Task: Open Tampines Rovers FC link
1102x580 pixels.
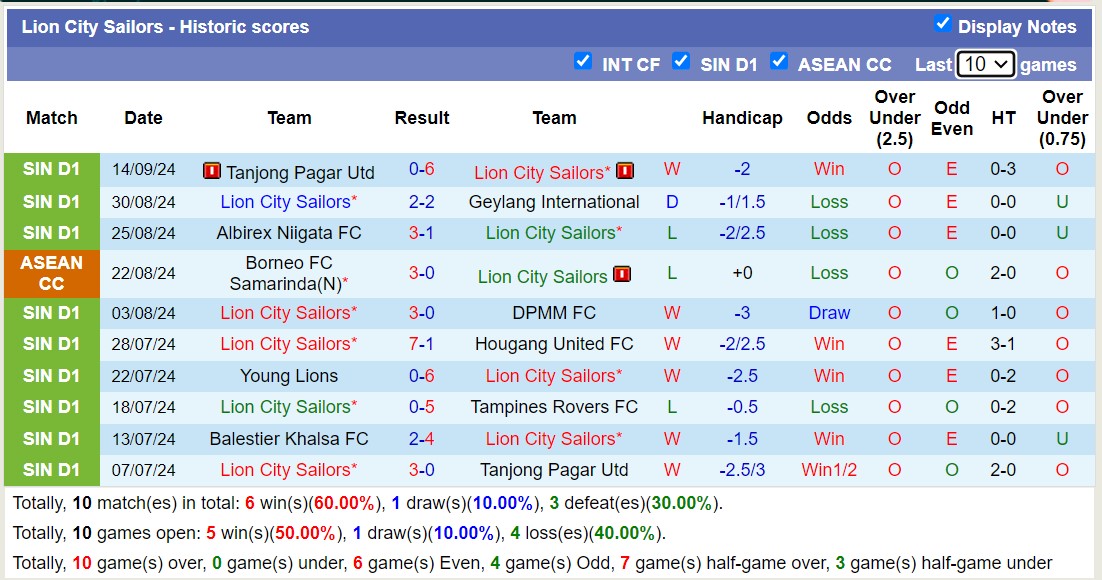Action: [x=554, y=407]
